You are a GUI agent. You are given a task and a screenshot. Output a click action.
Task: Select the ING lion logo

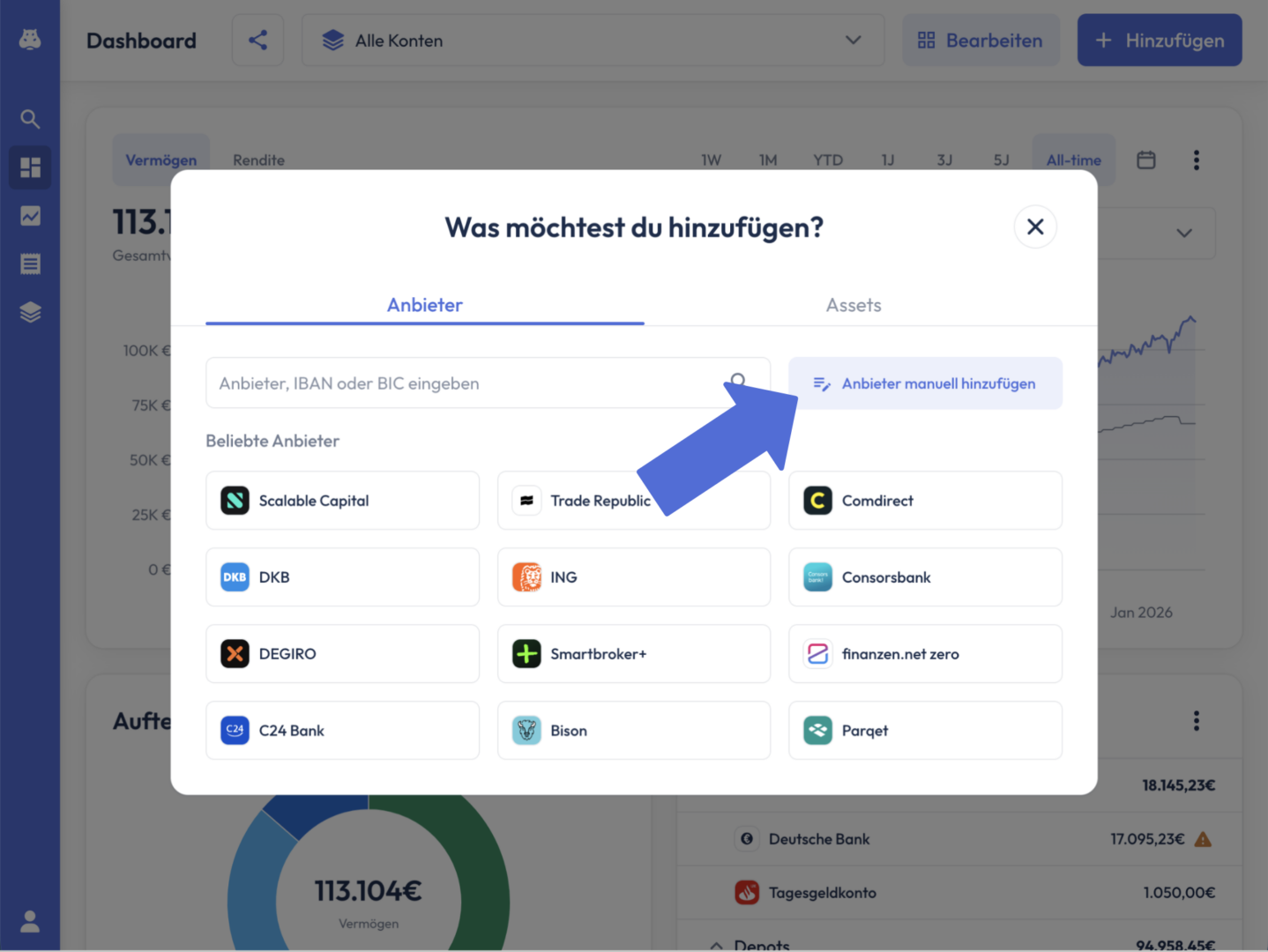pyautogui.click(x=526, y=577)
